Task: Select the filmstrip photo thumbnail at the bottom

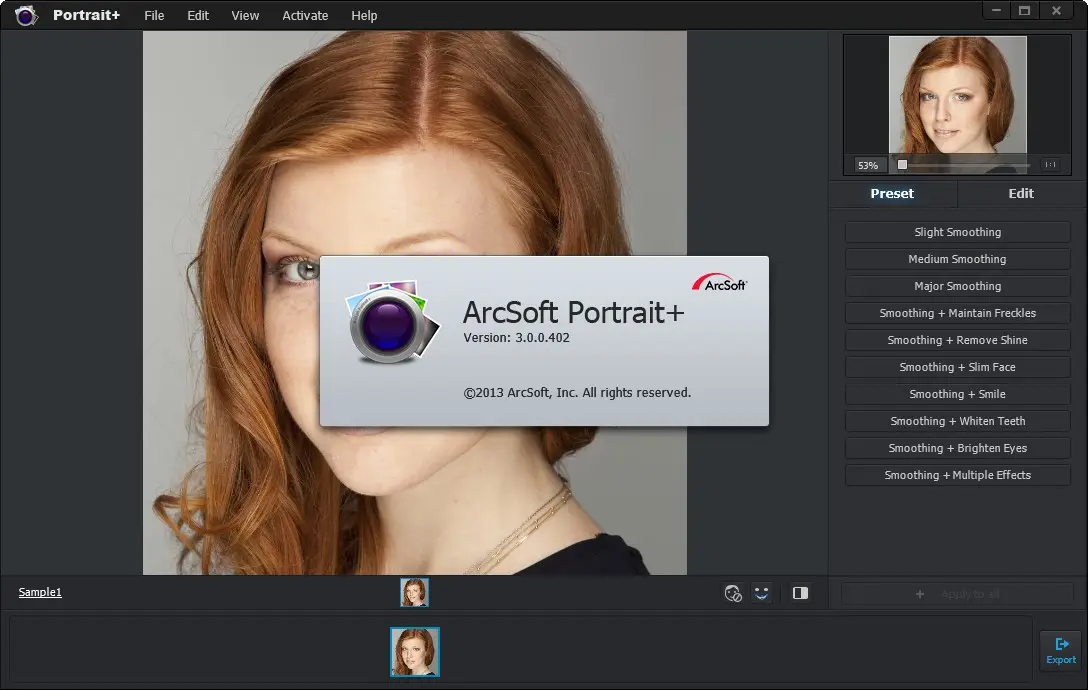Action: point(415,652)
